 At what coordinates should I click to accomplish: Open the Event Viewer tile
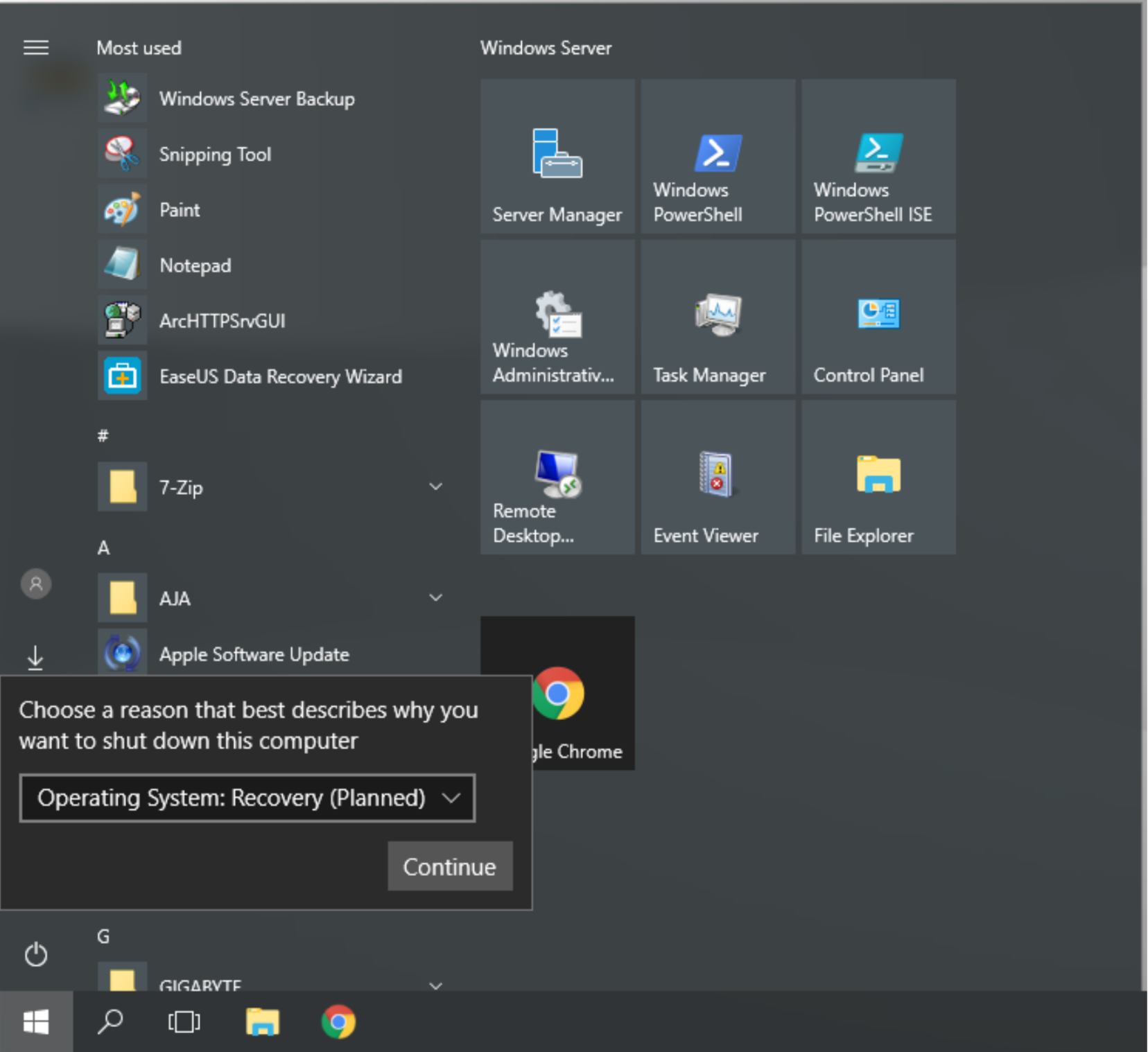718,477
